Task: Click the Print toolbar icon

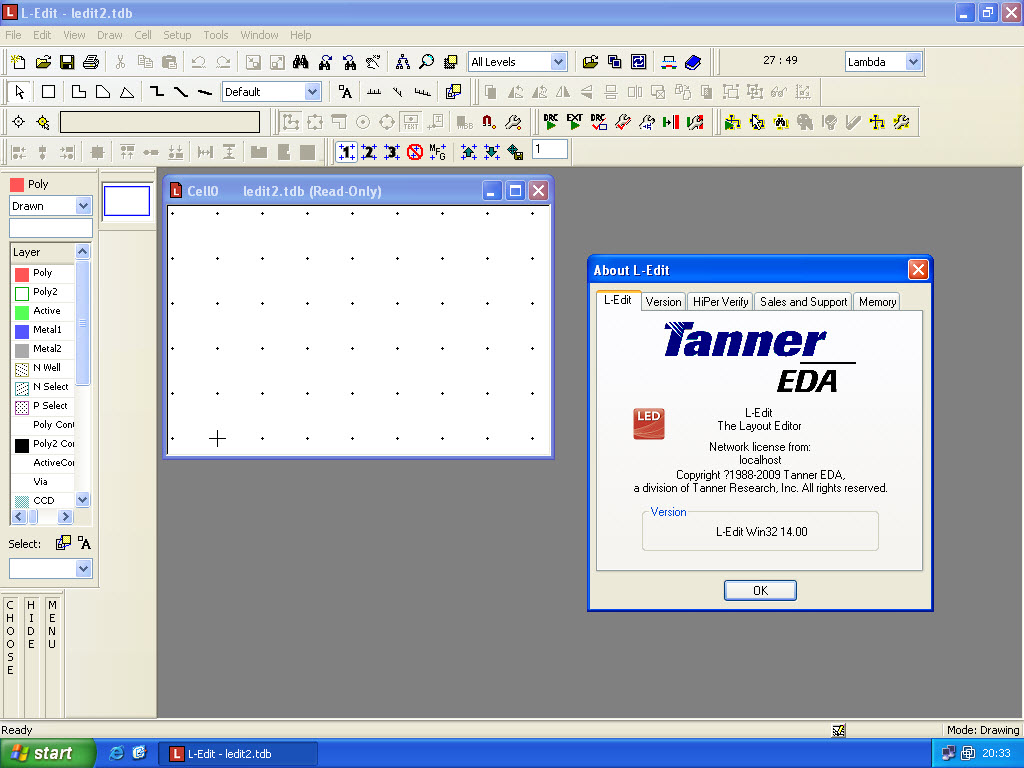Action: (x=91, y=62)
